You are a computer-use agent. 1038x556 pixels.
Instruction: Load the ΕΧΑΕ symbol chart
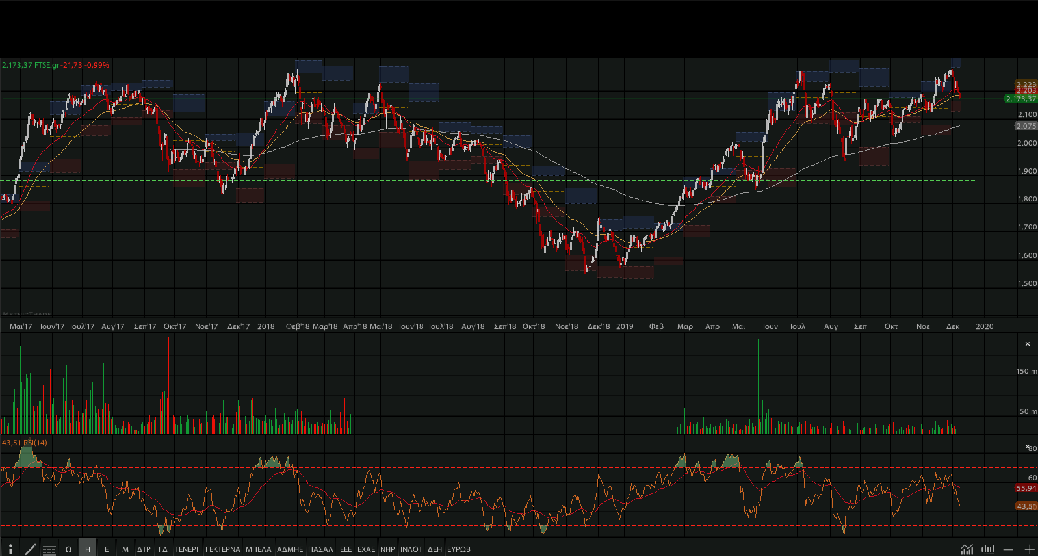click(363, 549)
